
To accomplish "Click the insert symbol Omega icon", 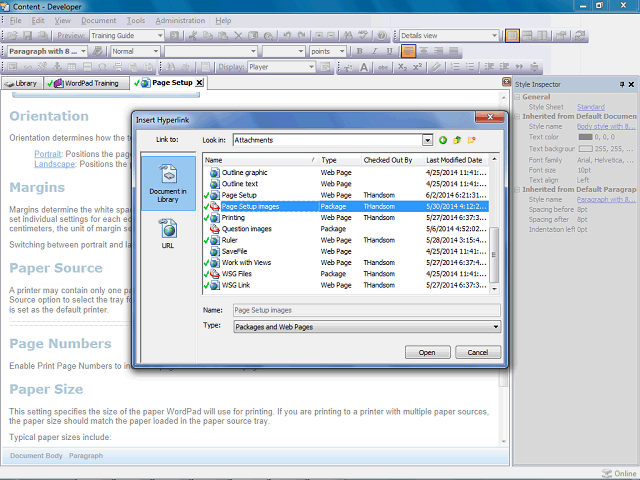I will tap(102, 67).
